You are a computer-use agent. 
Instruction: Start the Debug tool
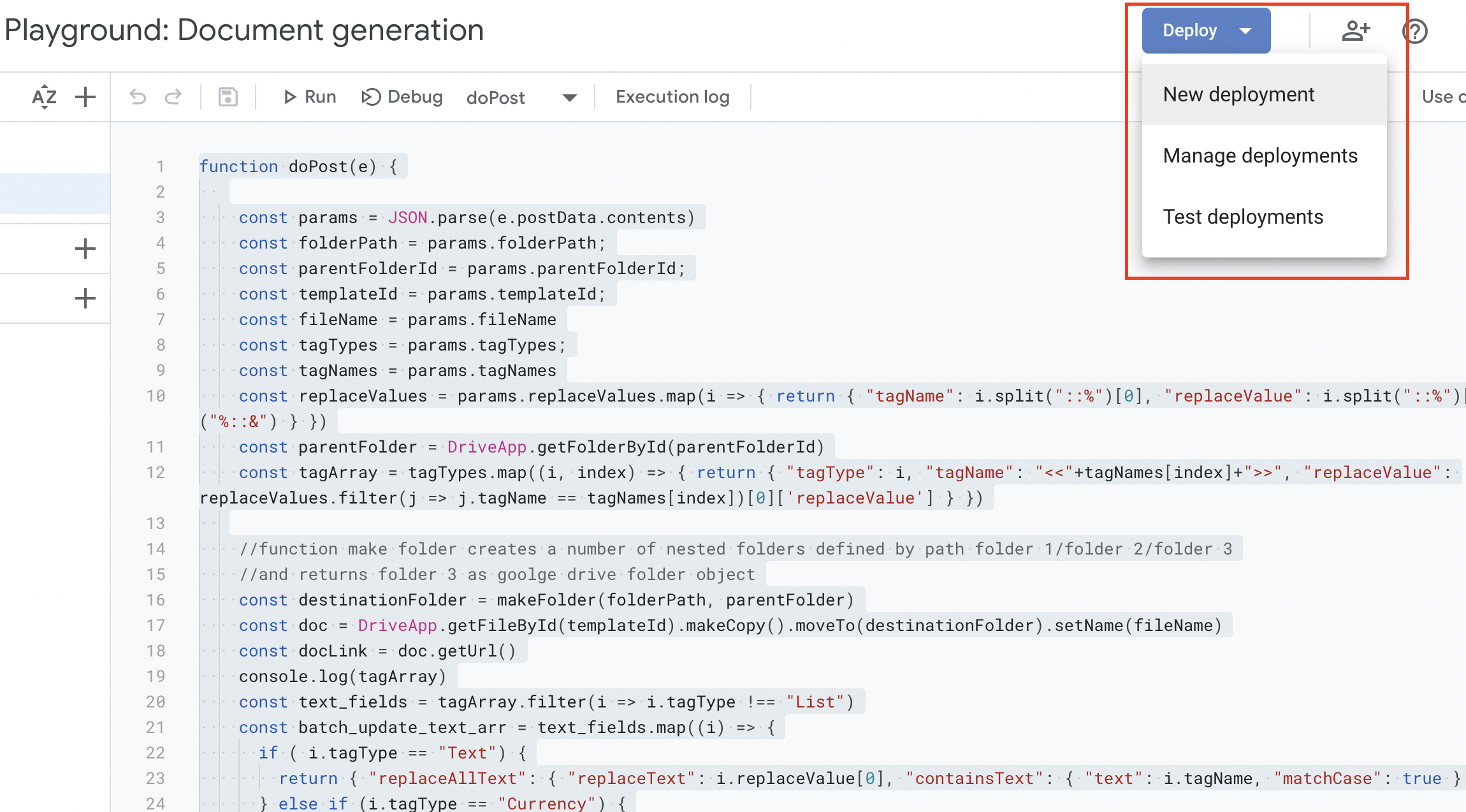click(x=402, y=97)
